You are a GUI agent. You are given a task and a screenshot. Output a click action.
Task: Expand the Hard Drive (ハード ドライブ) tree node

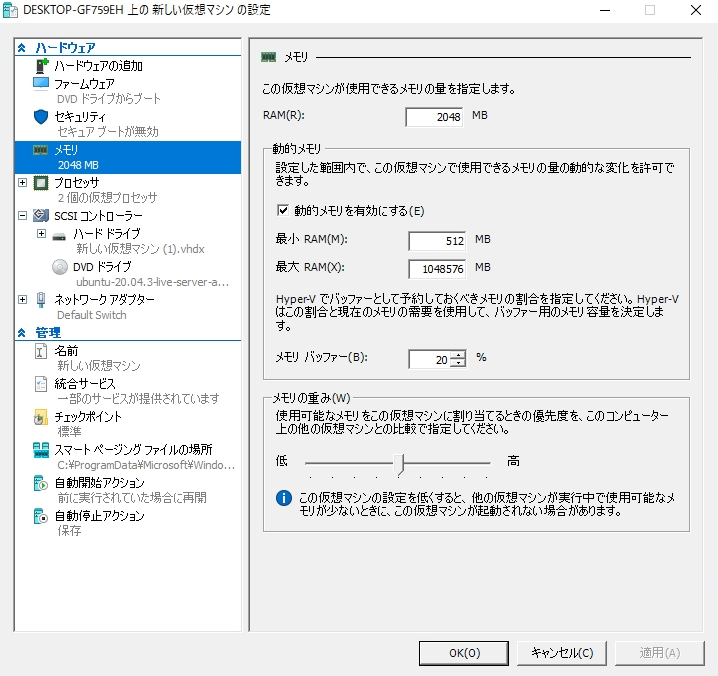pos(41,234)
